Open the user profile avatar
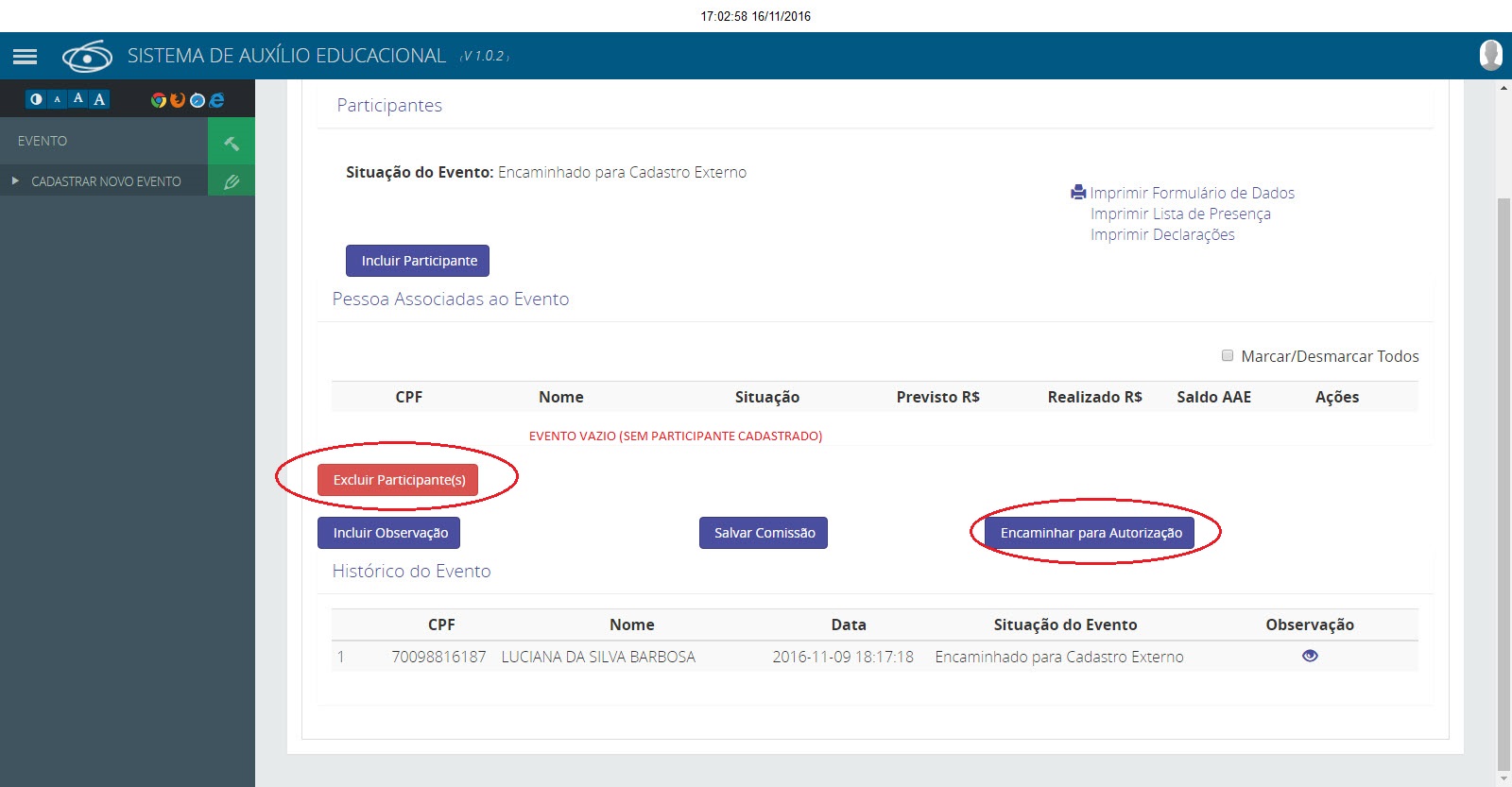This screenshot has width=1512, height=787. point(1490,55)
